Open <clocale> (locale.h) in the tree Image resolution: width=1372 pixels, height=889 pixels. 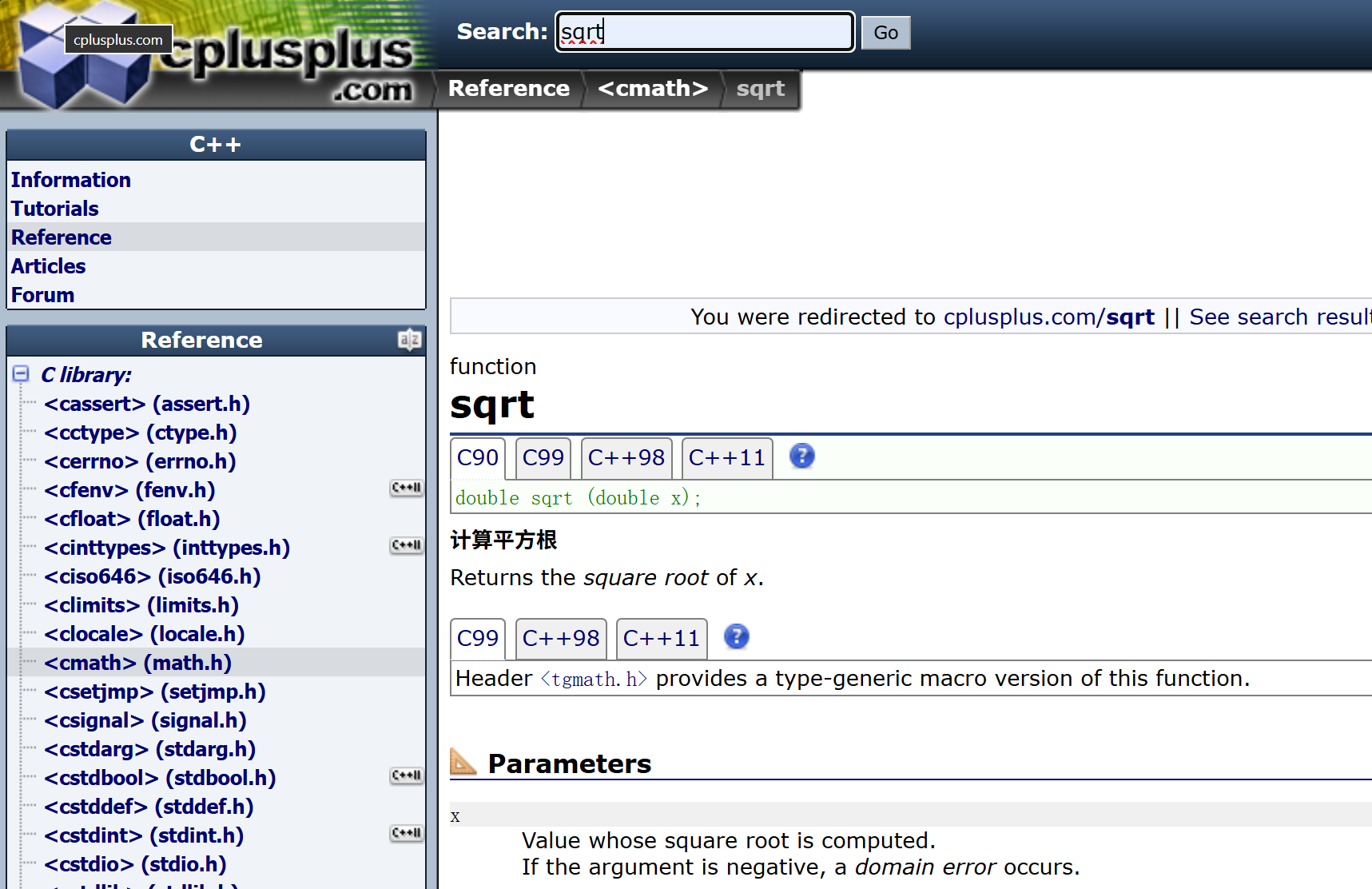coord(145,634)
